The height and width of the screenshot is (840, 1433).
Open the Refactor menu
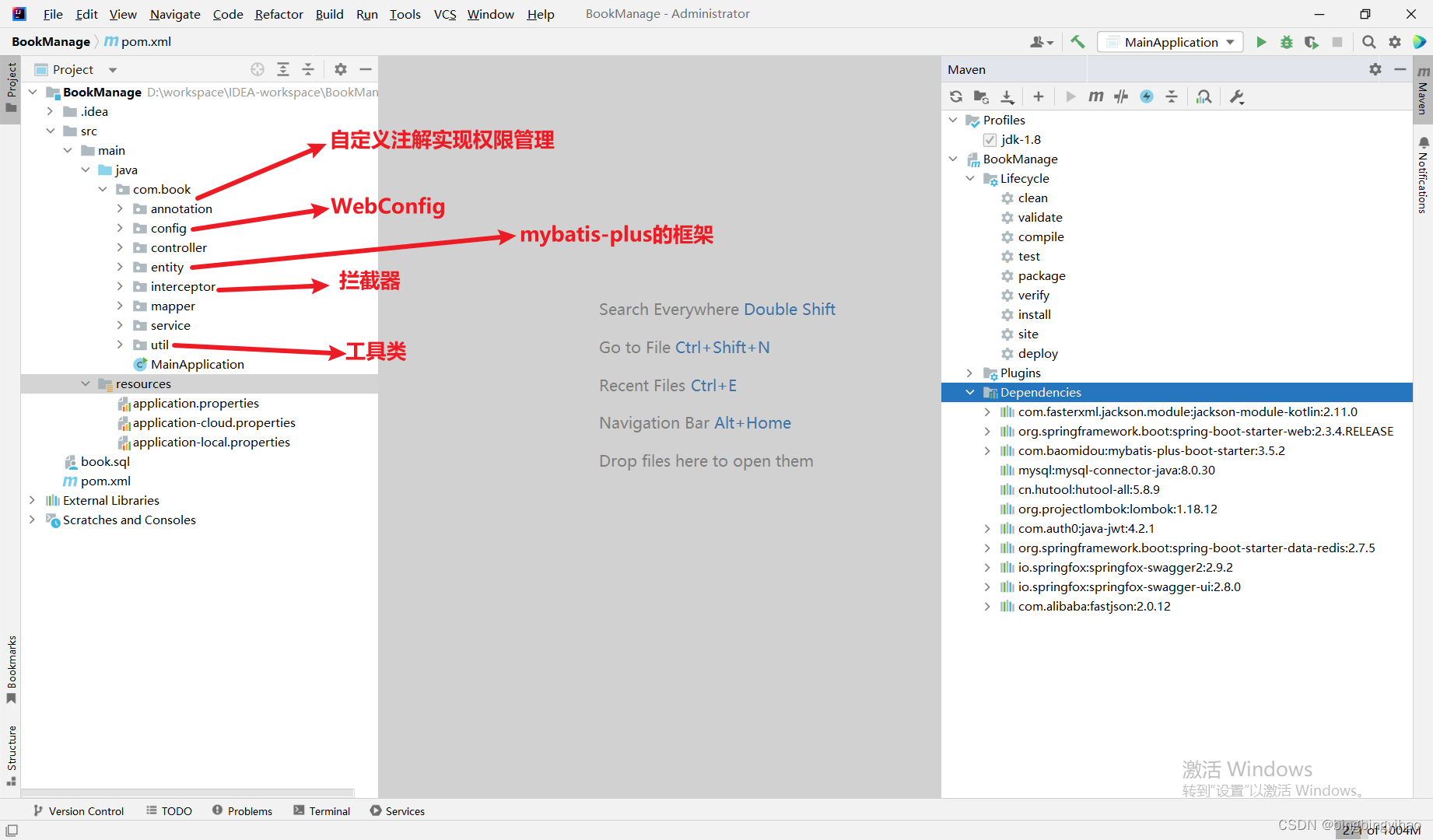pyautogui.click(x=279, y=14)
